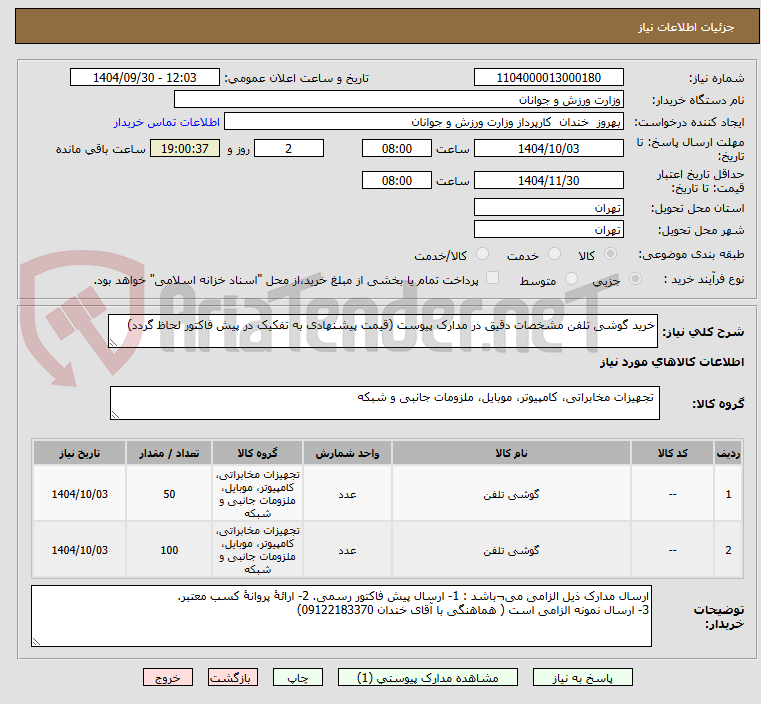761x704 pixels.
Task: Click the نام کالا column header
Action: [511, 453]
